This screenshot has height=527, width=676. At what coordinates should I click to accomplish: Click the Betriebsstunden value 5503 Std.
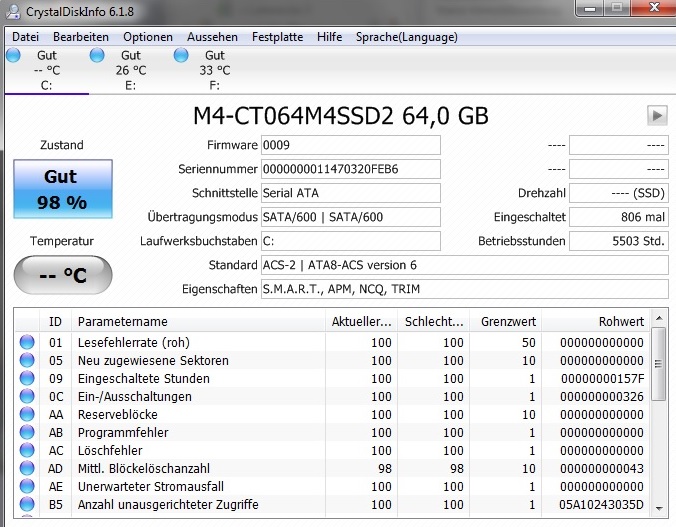click(619, 241)
